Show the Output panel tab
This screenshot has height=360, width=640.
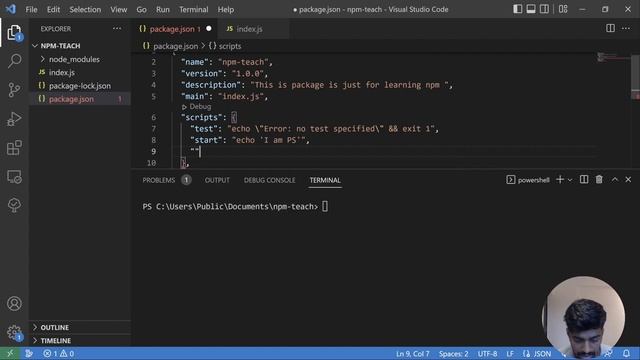[x=217, y=180]
